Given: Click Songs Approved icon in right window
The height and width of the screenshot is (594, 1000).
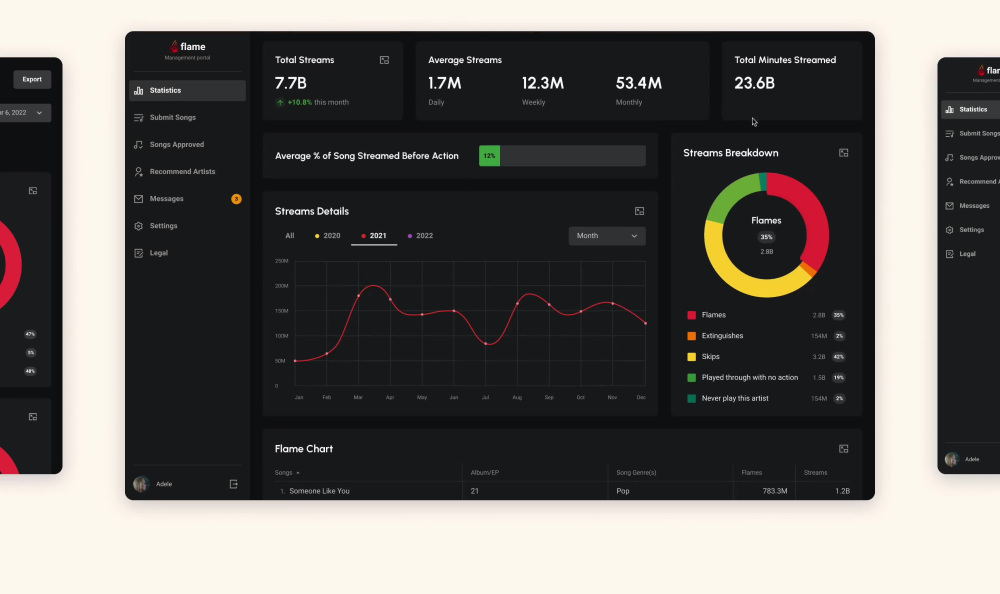Looking at the screenshot, I should tap(950, 158).
